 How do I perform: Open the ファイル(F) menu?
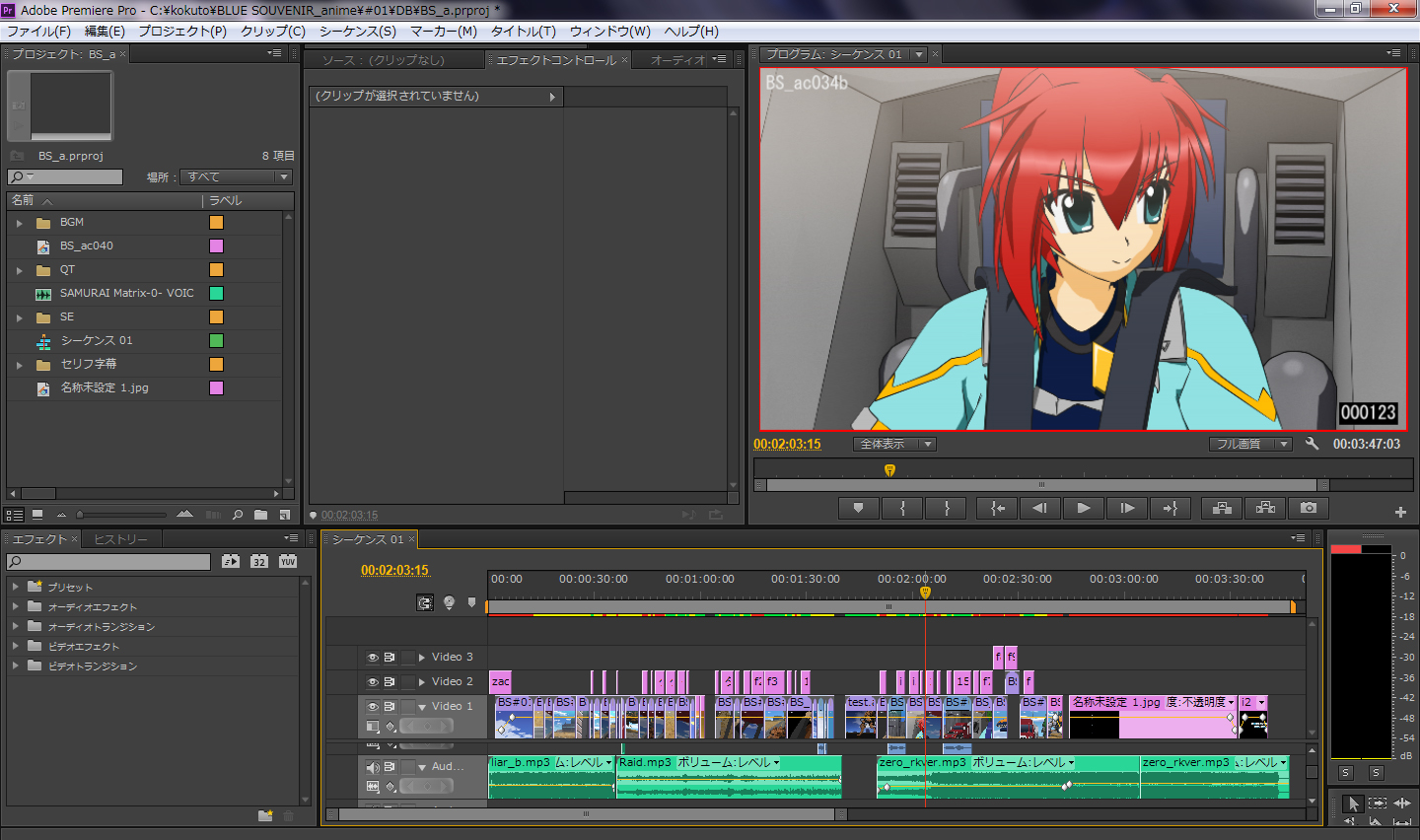[39, 31]
